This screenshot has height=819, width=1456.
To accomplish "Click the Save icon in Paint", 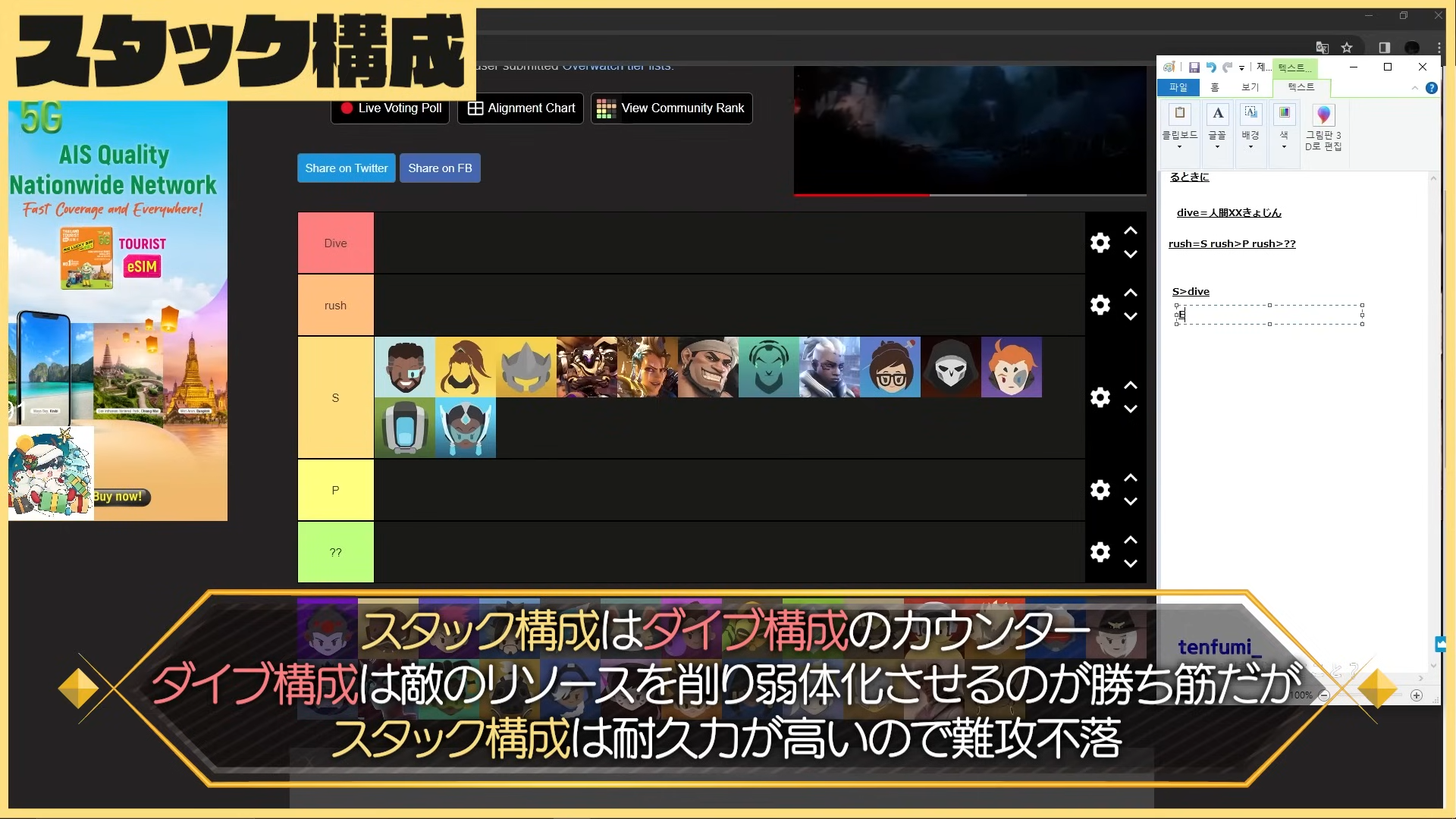I will [x=1194, y=67].
